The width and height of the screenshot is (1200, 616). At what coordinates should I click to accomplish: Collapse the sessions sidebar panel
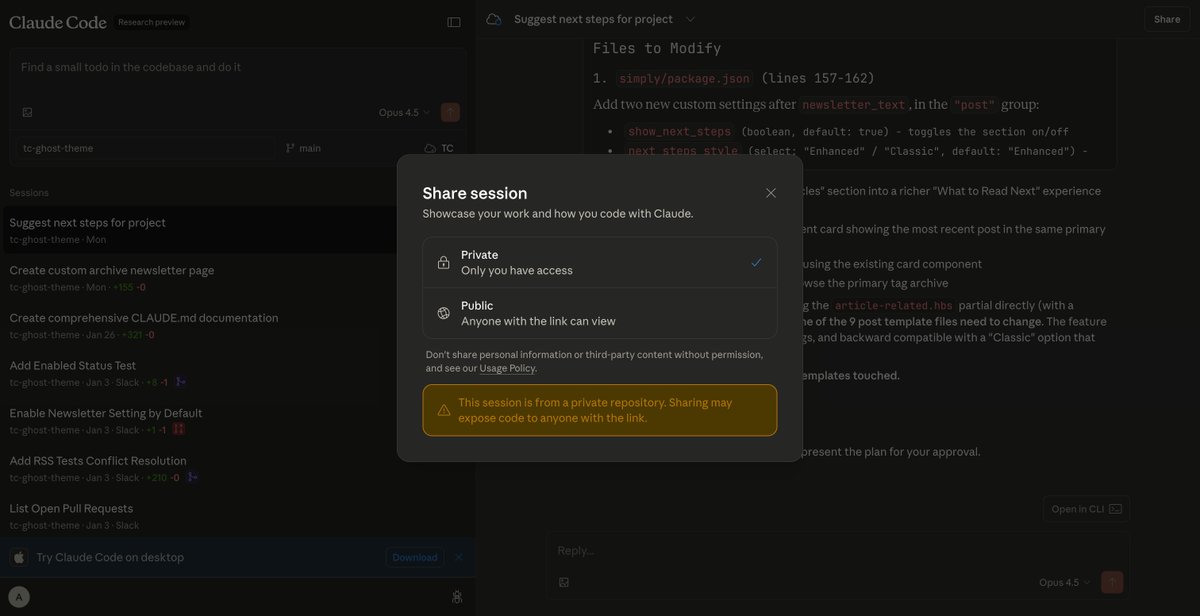click(x=452, y=20)
